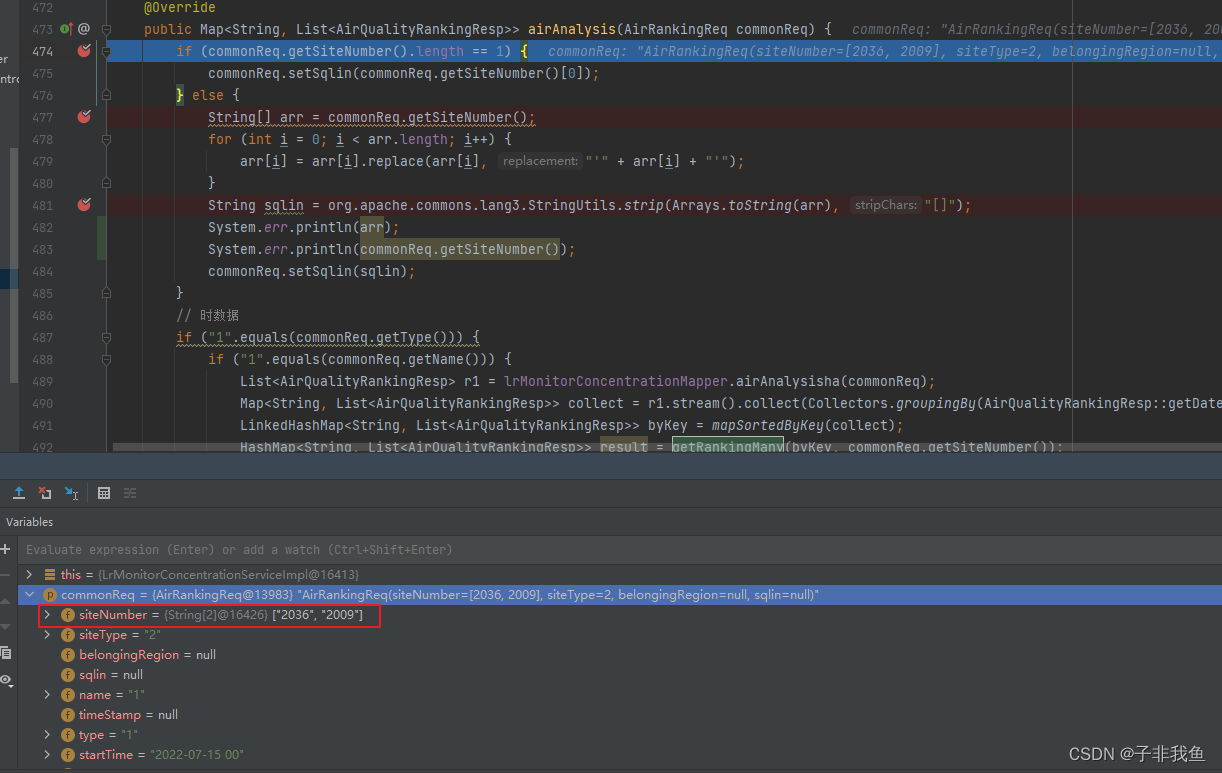Click the fold marker at line 476

coord(106,95)
